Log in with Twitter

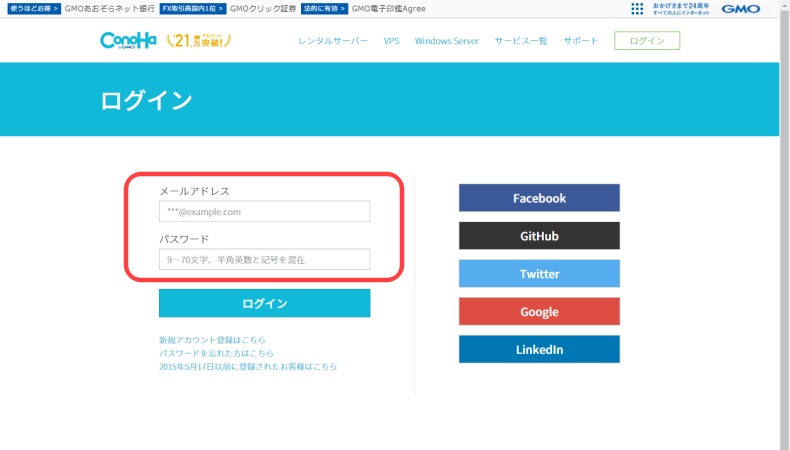click(x=539, y=274)
